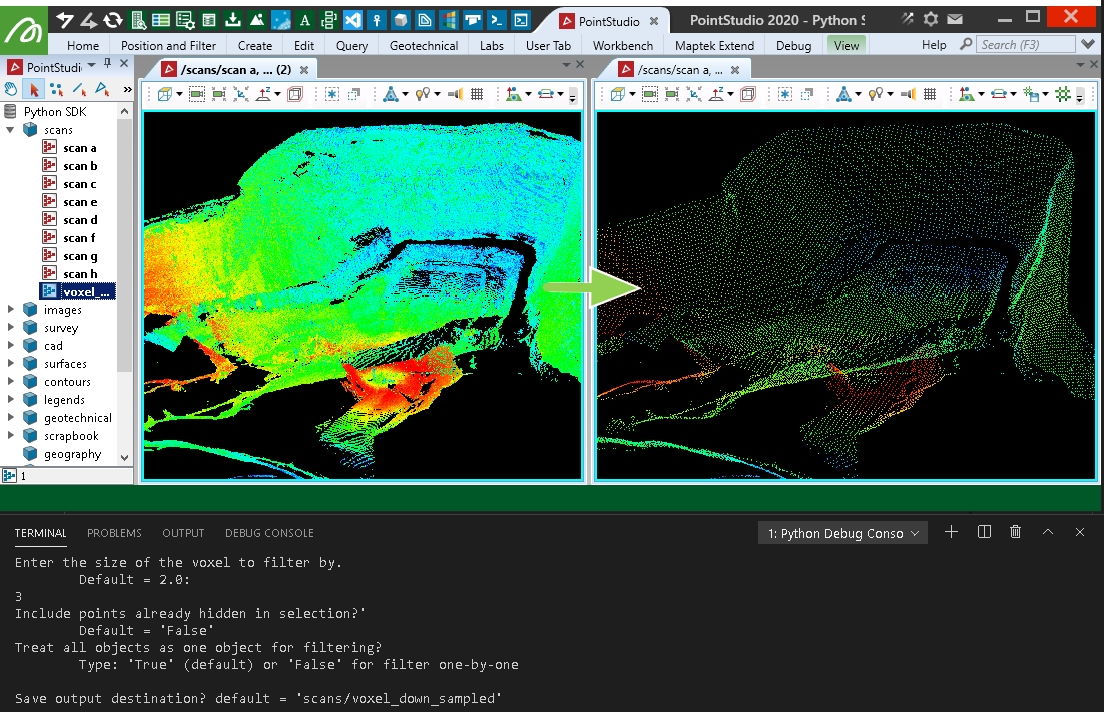This screenshot has height=712, width=1104.
Task: Select the voxel_ item in scans tree
Action: [78, 292]
